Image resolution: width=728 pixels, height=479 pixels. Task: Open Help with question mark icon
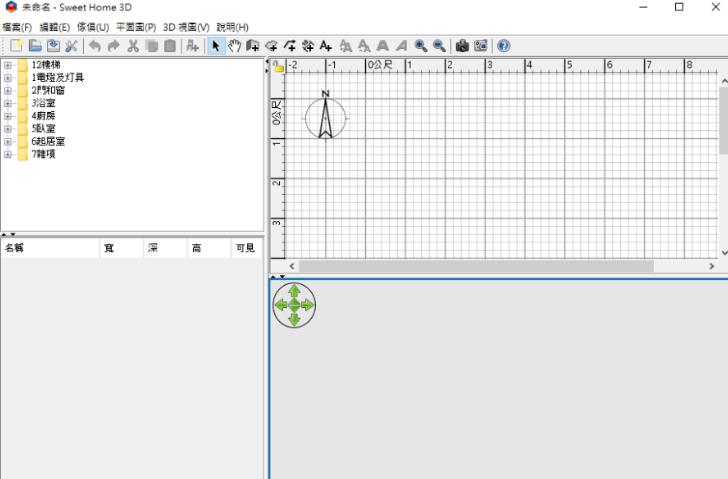click(x=504, y=45)
